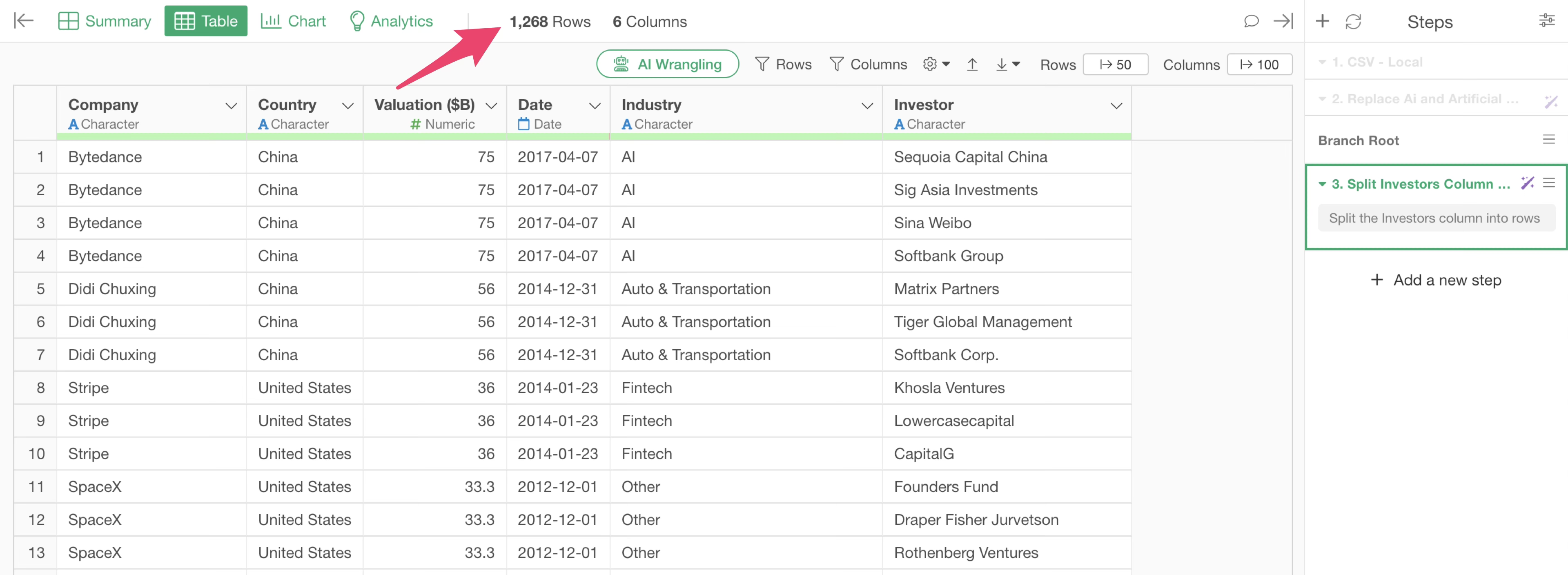Switch to the Table view
Screen dimensions: 1568x575
(x=206, y=21)
